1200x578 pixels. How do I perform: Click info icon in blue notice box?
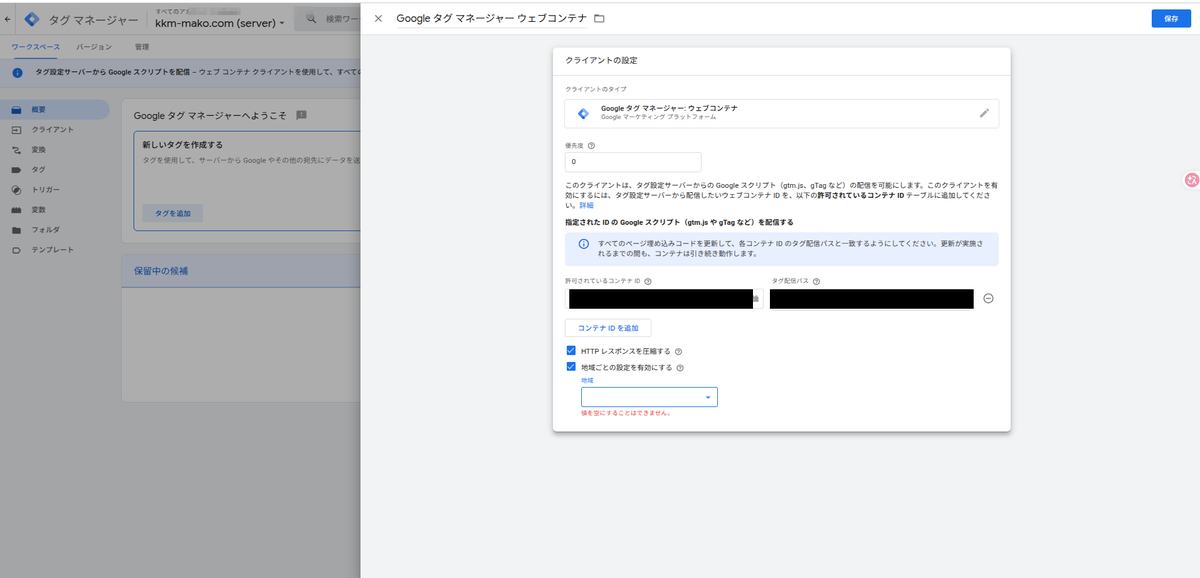583,244
